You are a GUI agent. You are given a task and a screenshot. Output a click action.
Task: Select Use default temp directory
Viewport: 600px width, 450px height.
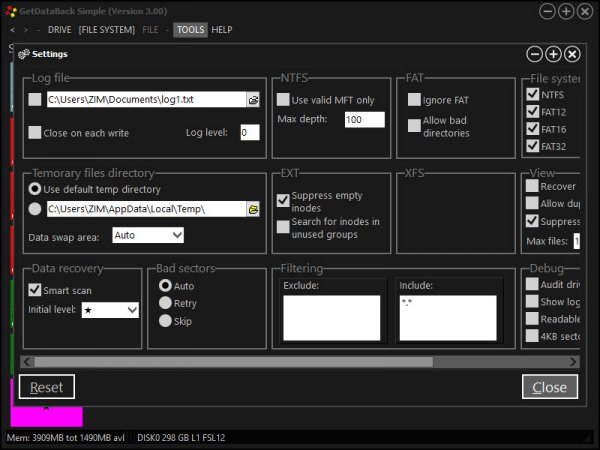pos(35,189)
